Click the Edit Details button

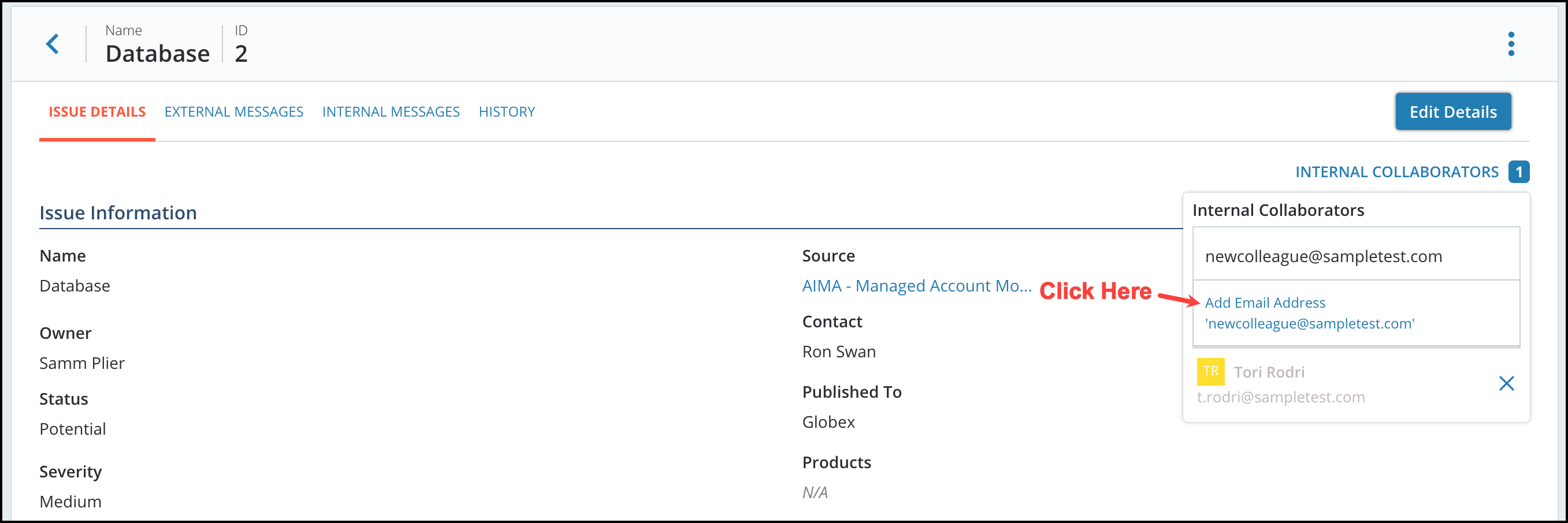coord(1452,112)
